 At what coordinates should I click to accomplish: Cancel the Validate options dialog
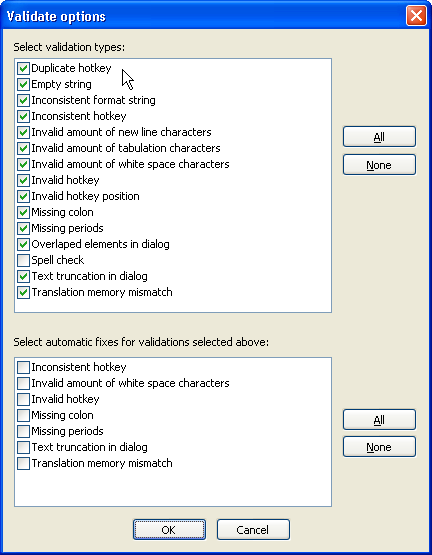(x=253, y=530)
